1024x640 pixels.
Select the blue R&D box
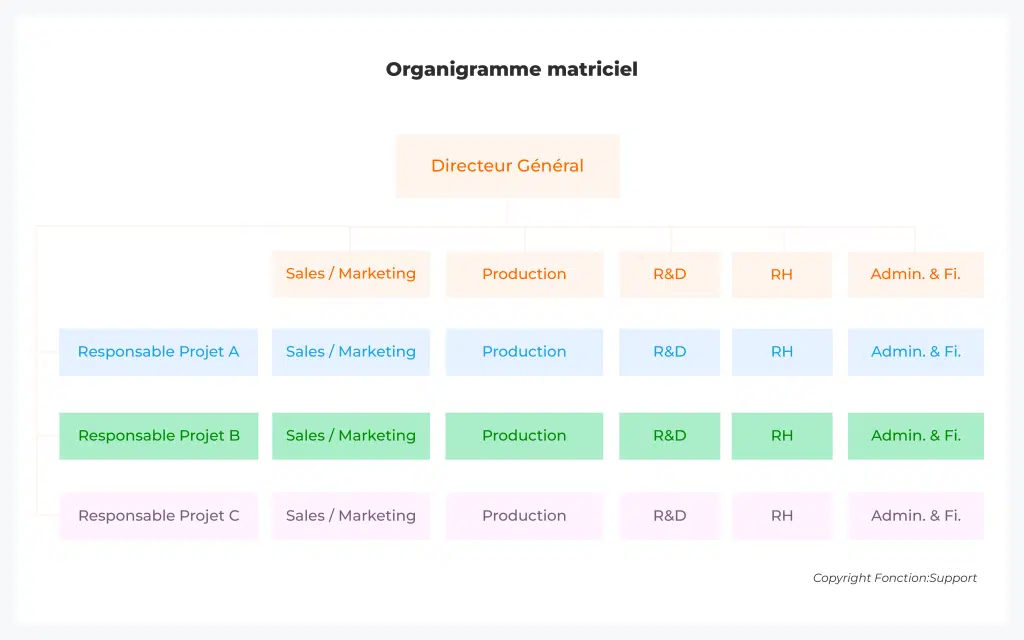[669, 352]
